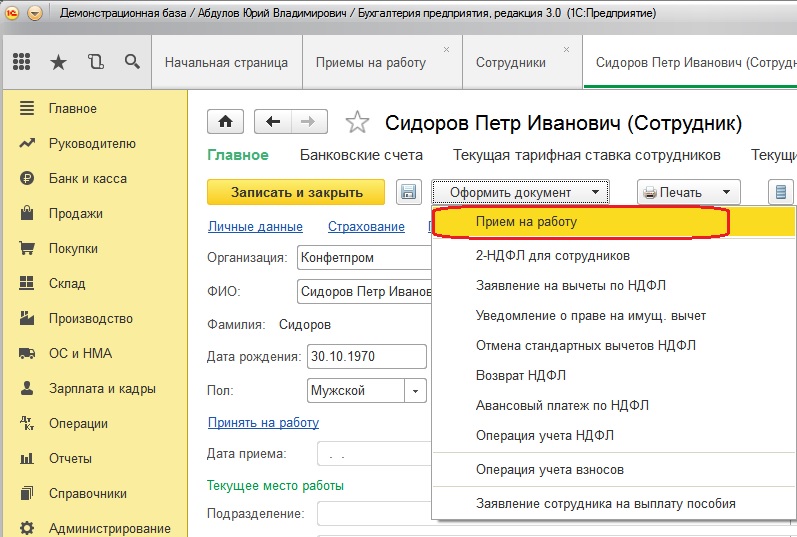Choose Отмена стандартных вычетов НДФЛ

[x=613, y=345]
